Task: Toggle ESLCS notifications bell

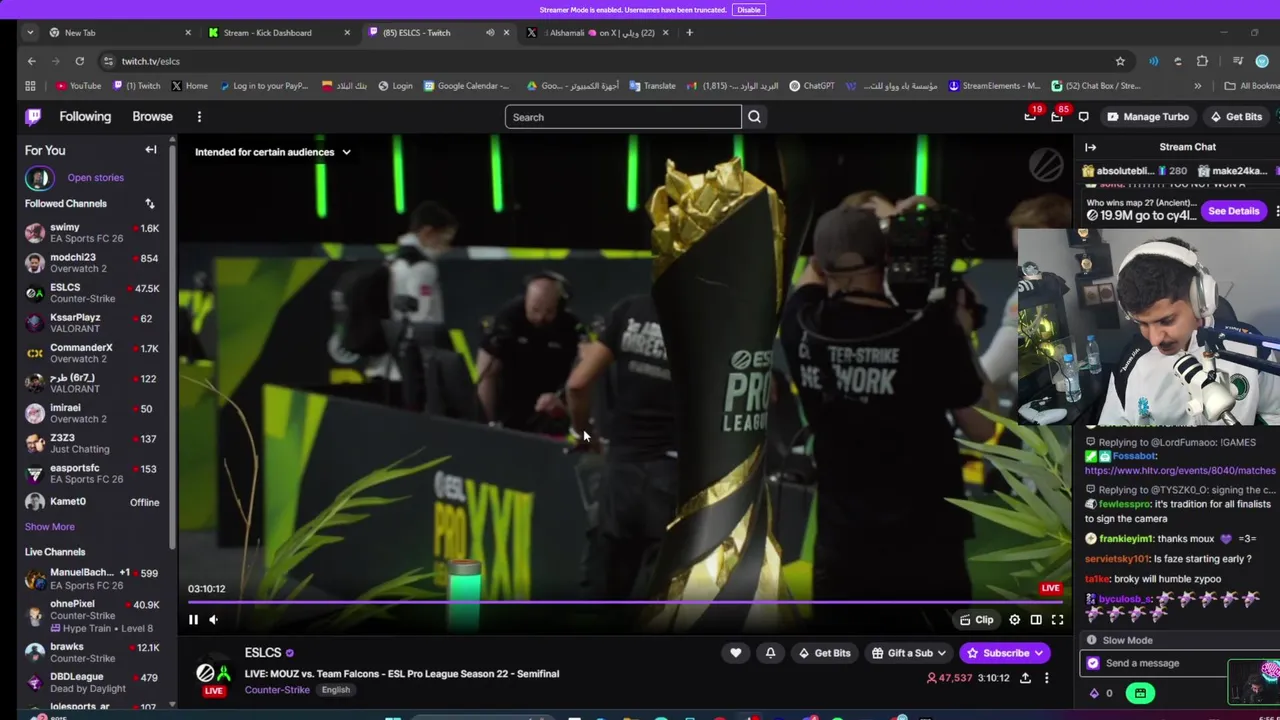Action: coord(770,653)
